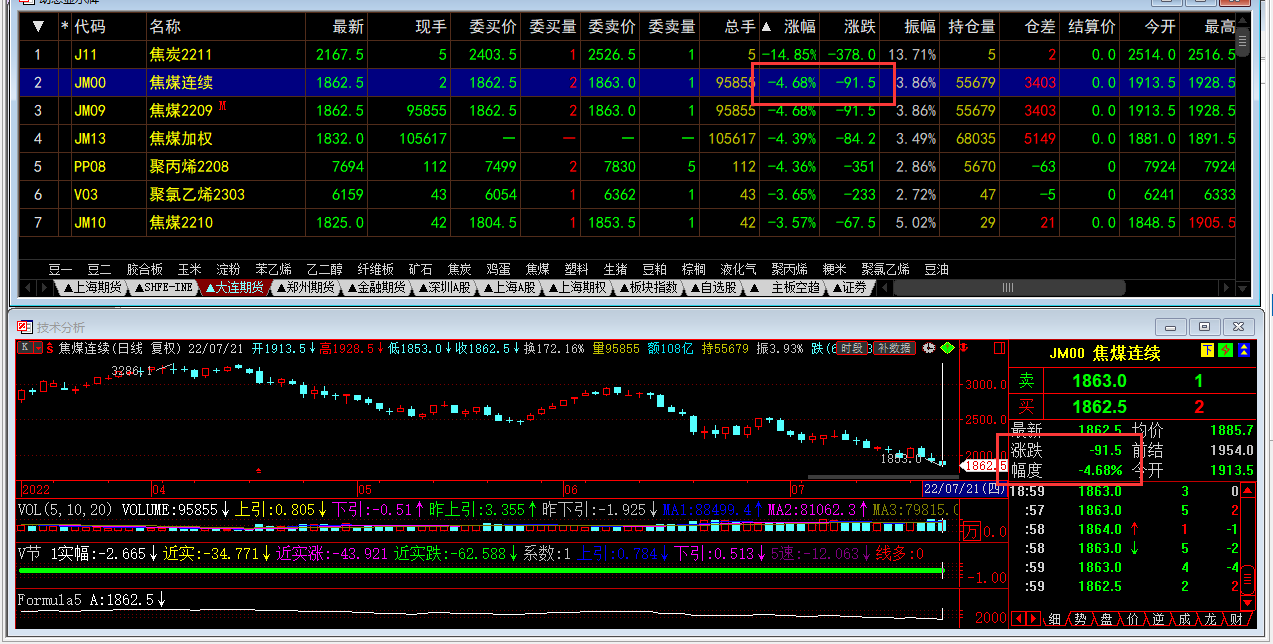
Task: Select the 大连期货 tab
Action: (233, 288)
